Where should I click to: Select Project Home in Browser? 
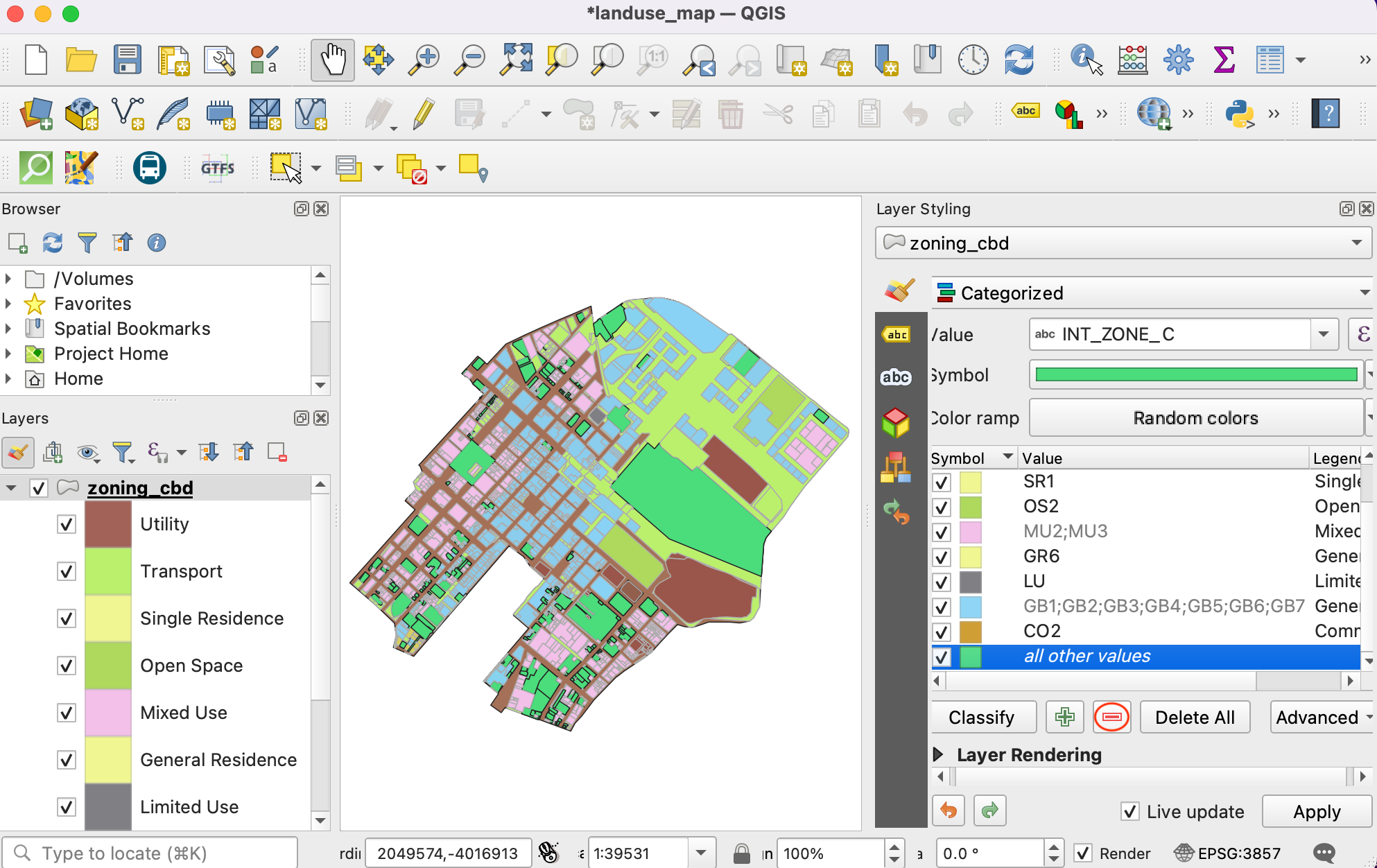coord(111,354)
